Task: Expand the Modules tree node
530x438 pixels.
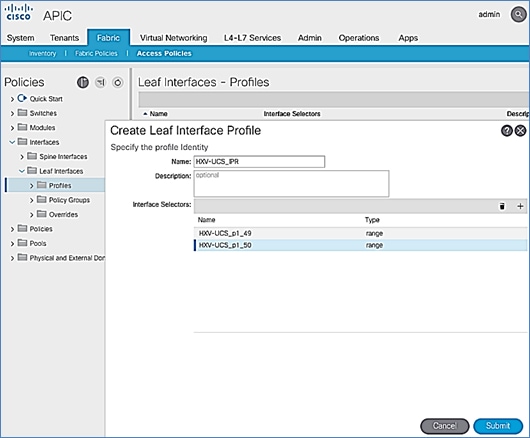Action: pyautogui.click(x=12, y=128)
